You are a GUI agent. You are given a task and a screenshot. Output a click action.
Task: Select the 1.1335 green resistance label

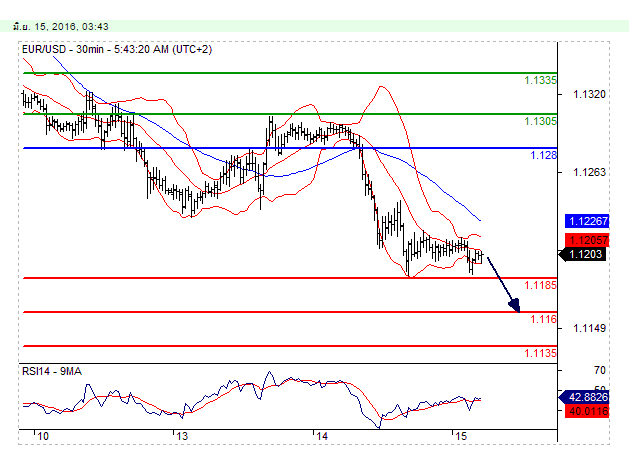click(x=541, y=80)
